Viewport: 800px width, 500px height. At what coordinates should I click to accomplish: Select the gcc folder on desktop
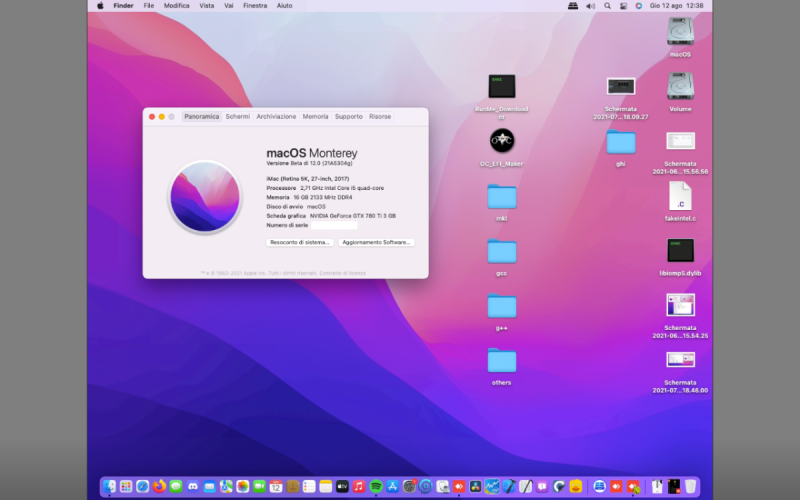[x=501, y=251]
